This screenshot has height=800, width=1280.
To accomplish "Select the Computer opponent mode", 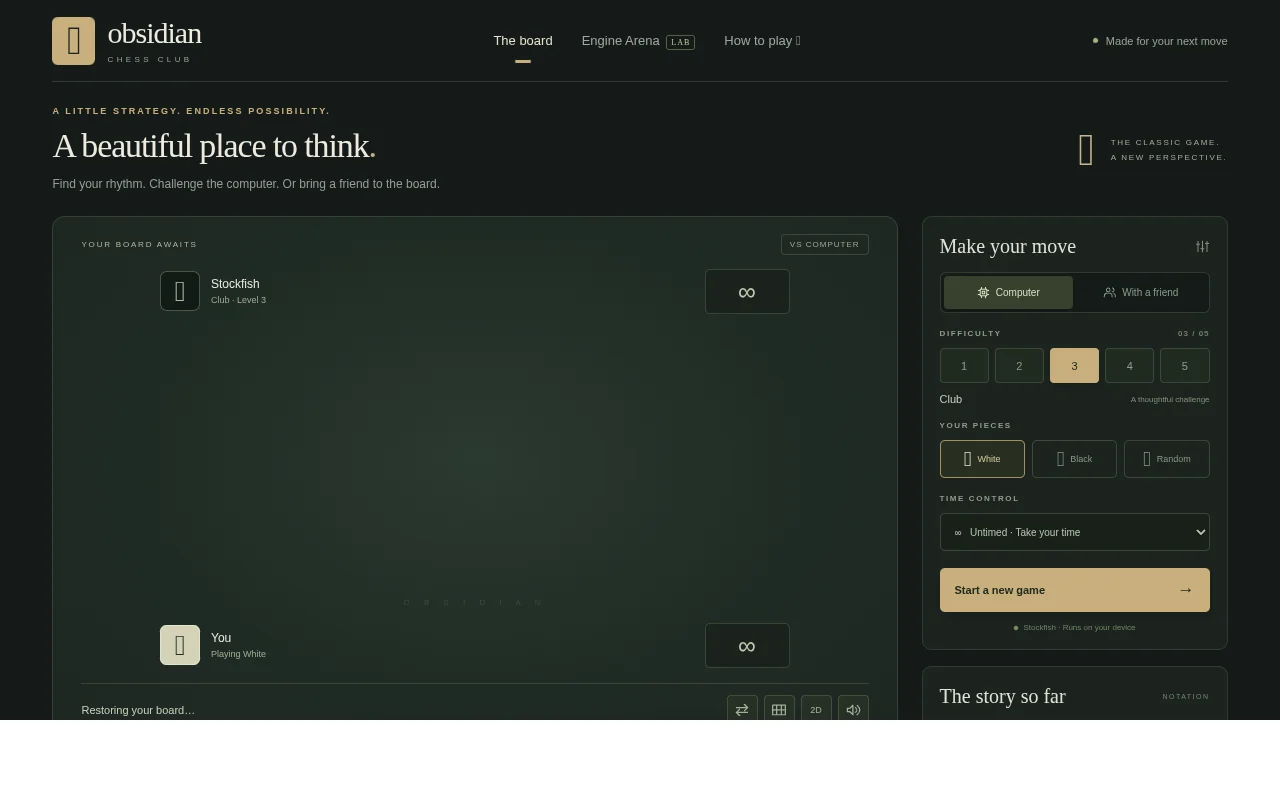I will point(1008,292).
